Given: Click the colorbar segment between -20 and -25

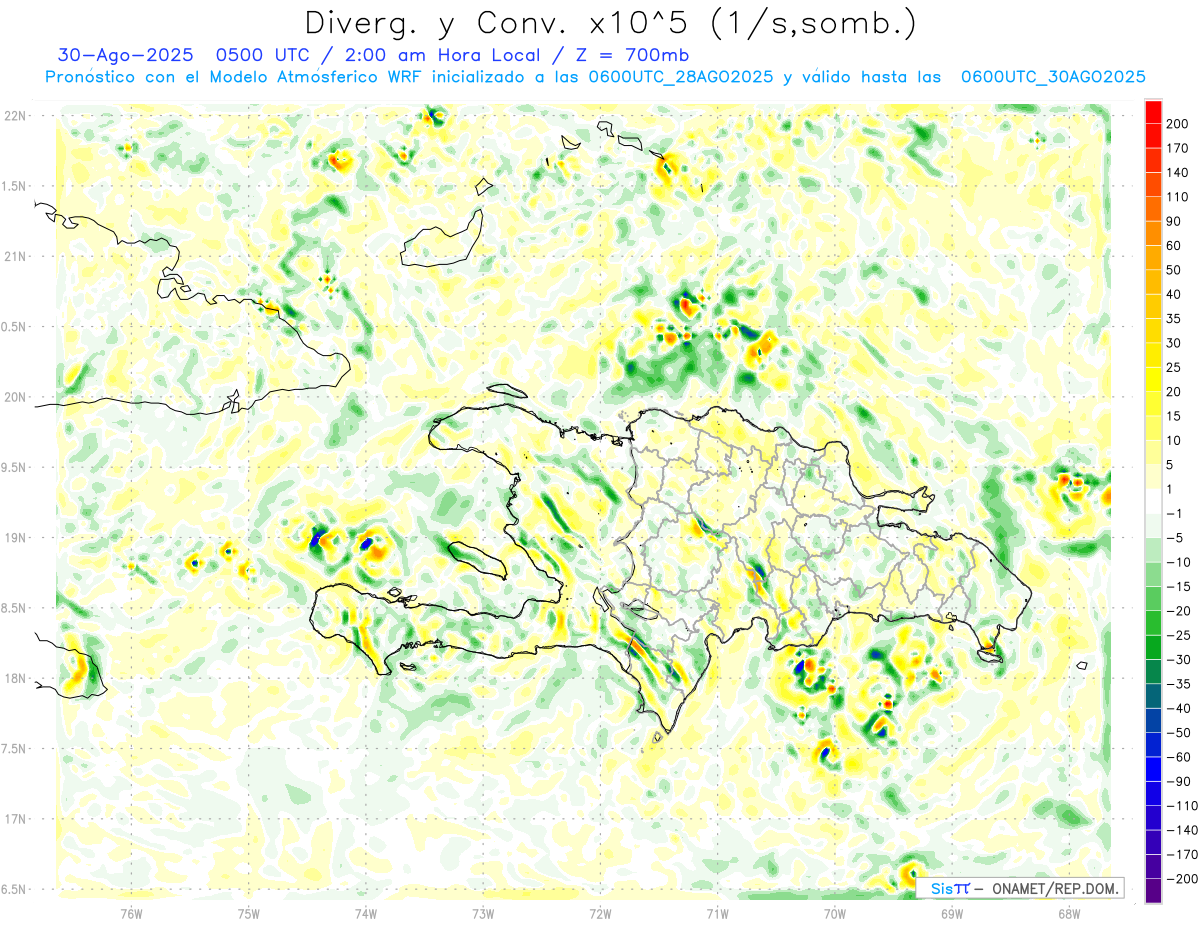Looking at the screenshot, I should (x=1153, y=623).
